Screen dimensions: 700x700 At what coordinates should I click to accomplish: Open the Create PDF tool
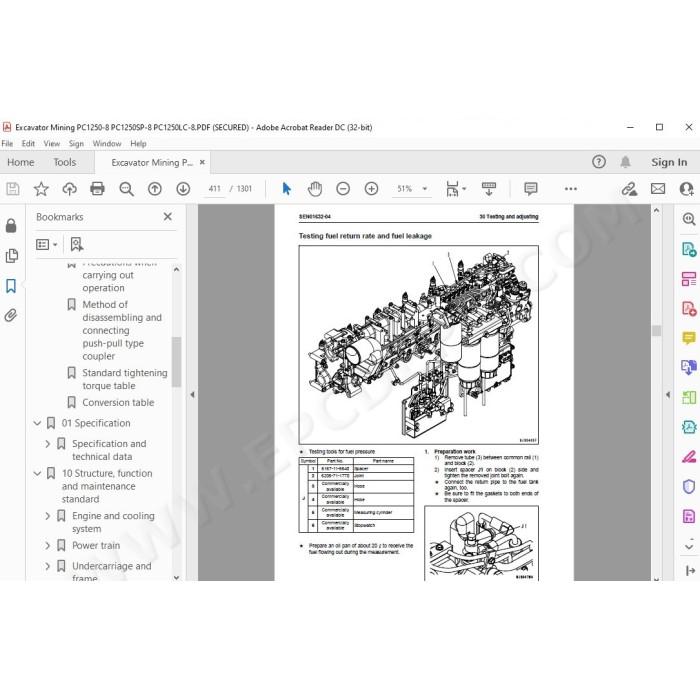tap(689, 308)
